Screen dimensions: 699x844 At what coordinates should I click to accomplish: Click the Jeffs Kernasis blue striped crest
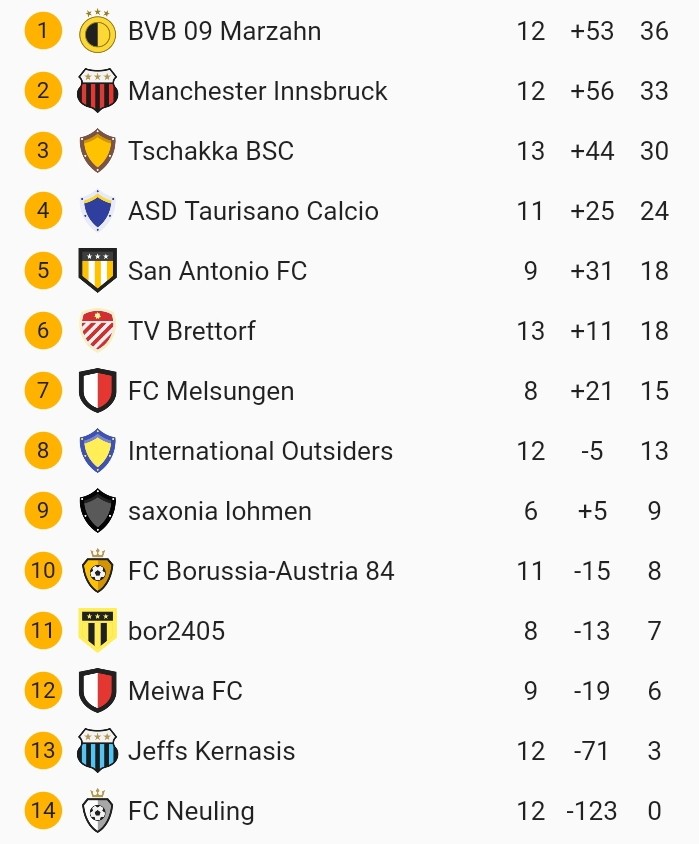click(97, 751)
